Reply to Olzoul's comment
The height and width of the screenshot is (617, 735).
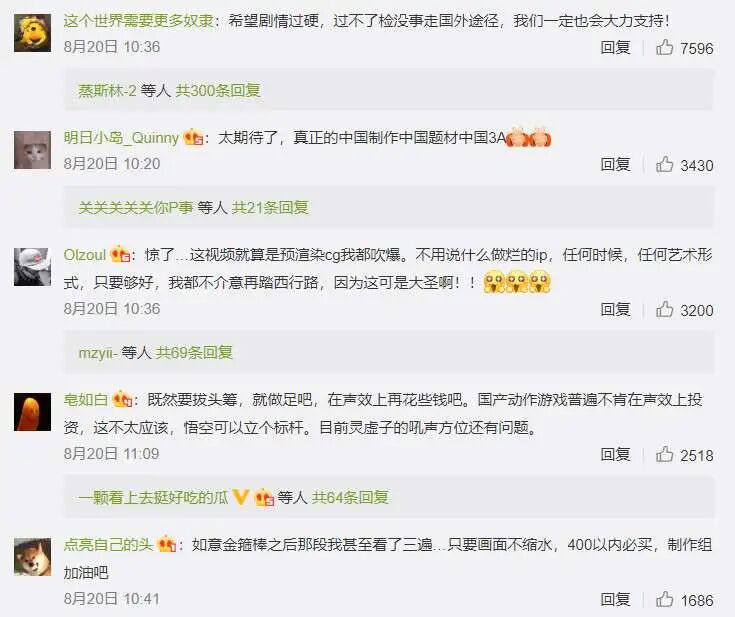tap(615, 309)
